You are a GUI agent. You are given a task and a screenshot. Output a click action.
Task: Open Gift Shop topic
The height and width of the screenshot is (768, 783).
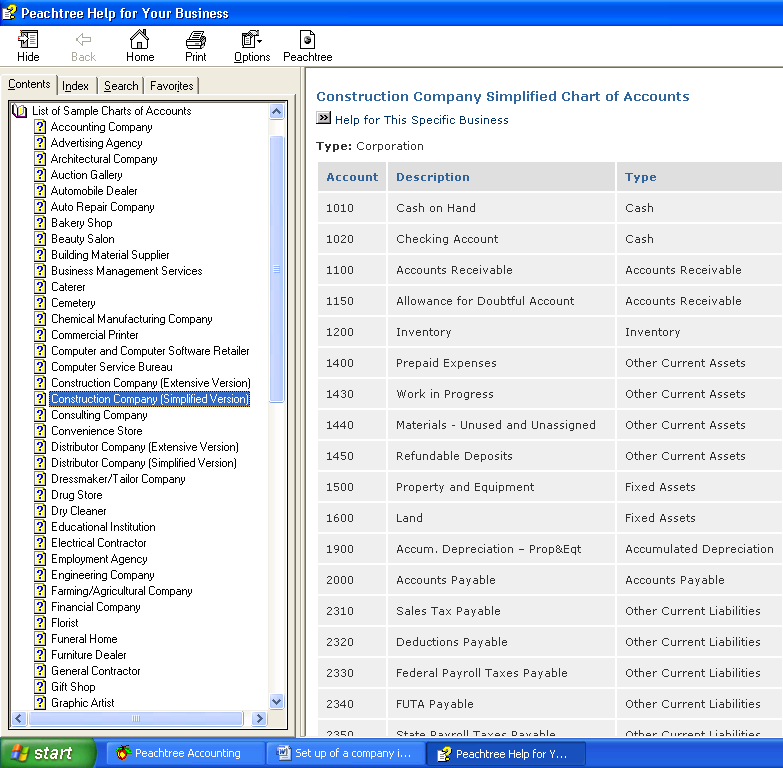[73, 686]
